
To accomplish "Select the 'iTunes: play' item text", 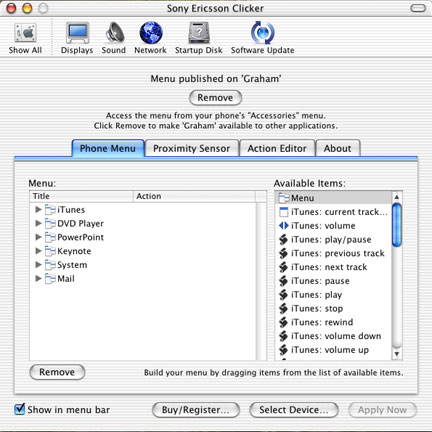I will pos(316,295).
